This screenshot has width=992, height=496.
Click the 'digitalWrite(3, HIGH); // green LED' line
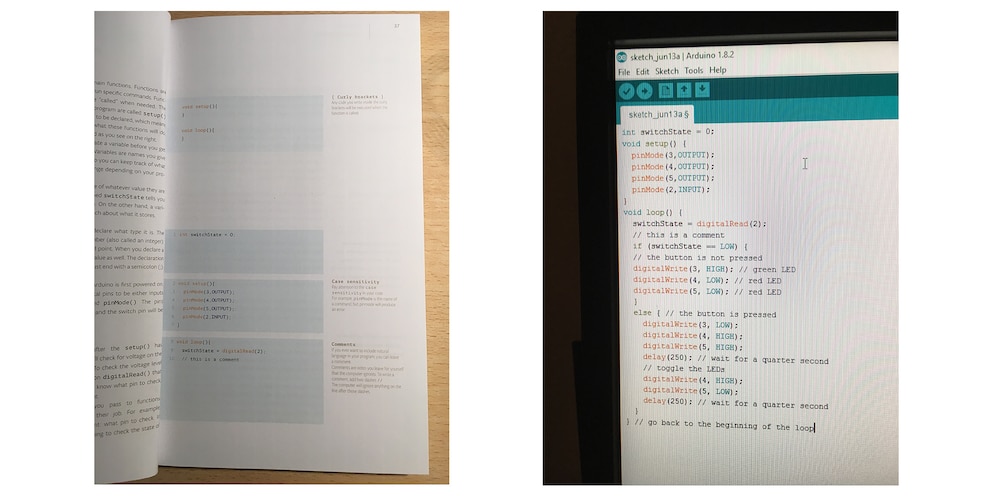[715, 270]
